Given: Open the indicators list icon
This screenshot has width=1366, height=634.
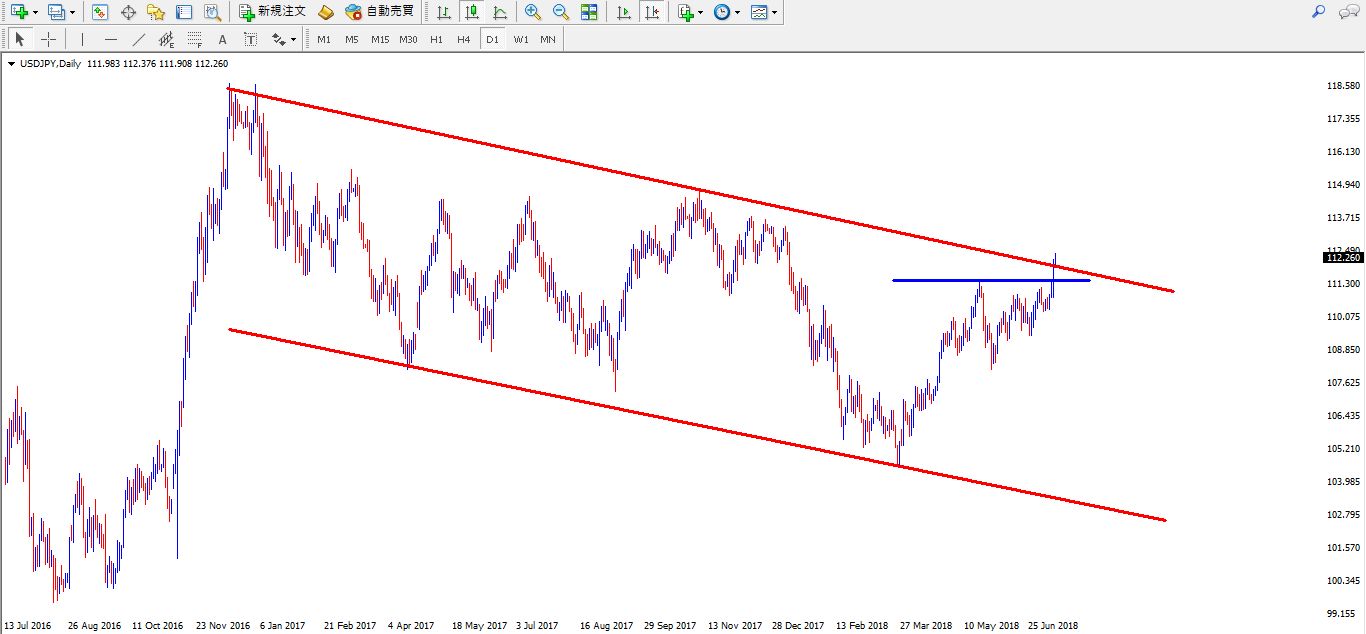Looking at the screenshot, I should pos(685,12).
